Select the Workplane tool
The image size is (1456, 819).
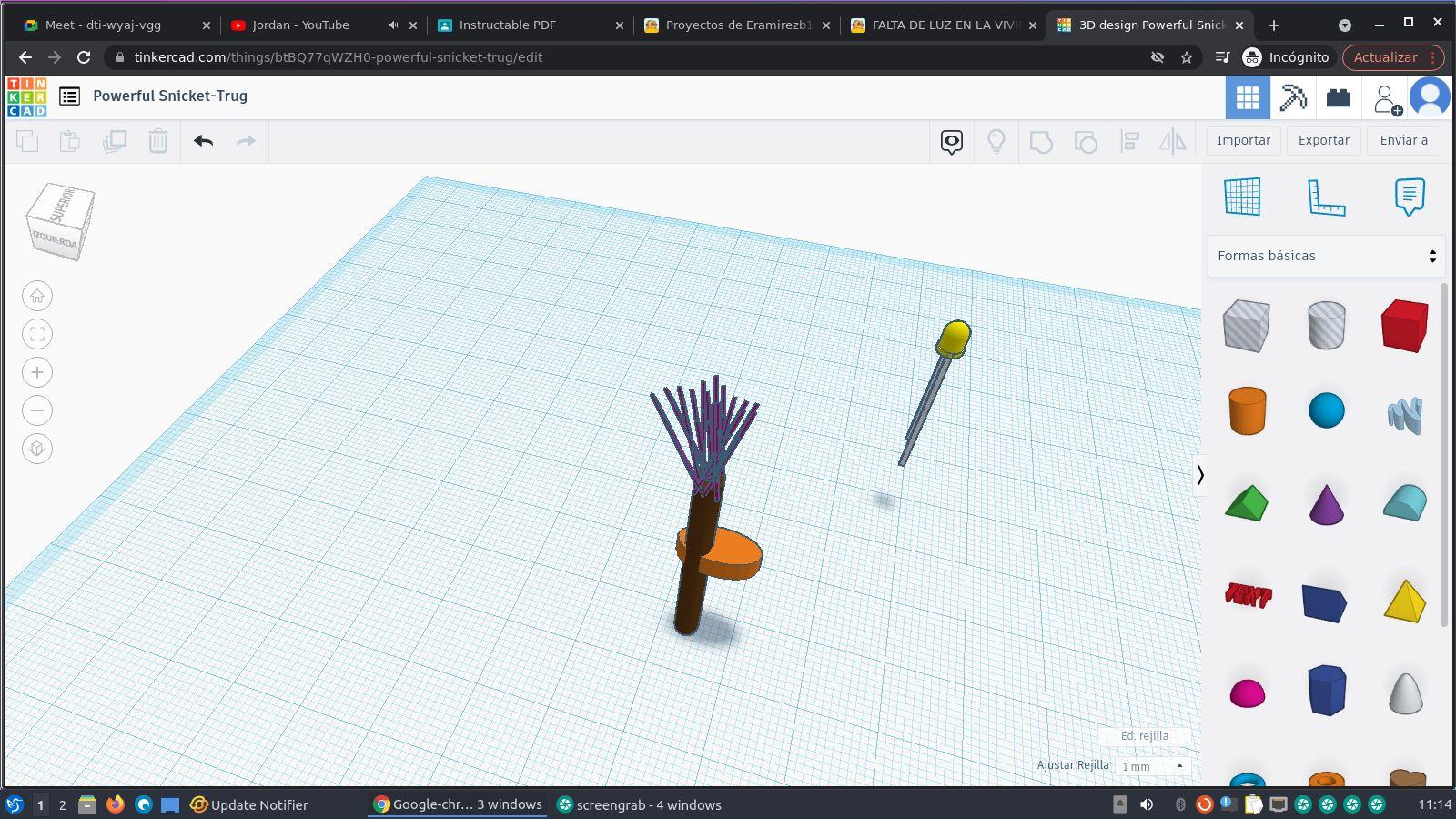[x=1242, y=197]
